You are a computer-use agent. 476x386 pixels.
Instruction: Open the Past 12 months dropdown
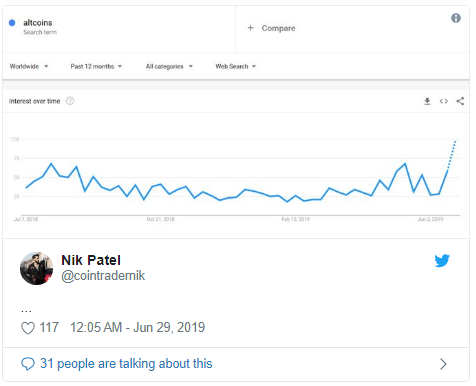(96, 66)
